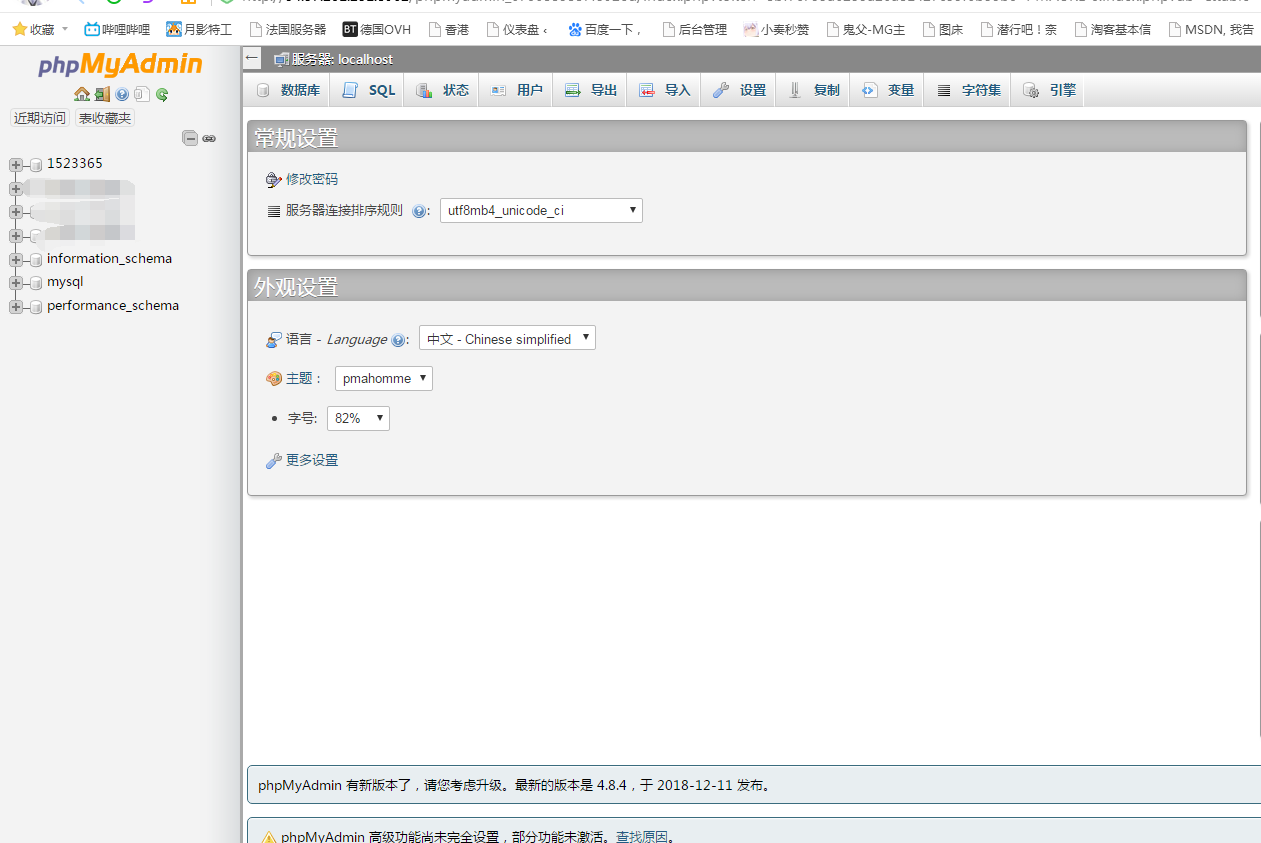Screen dimensions: 1261x843
Task: Switch to the 用户 tab
Action: [x=516, y=90]
